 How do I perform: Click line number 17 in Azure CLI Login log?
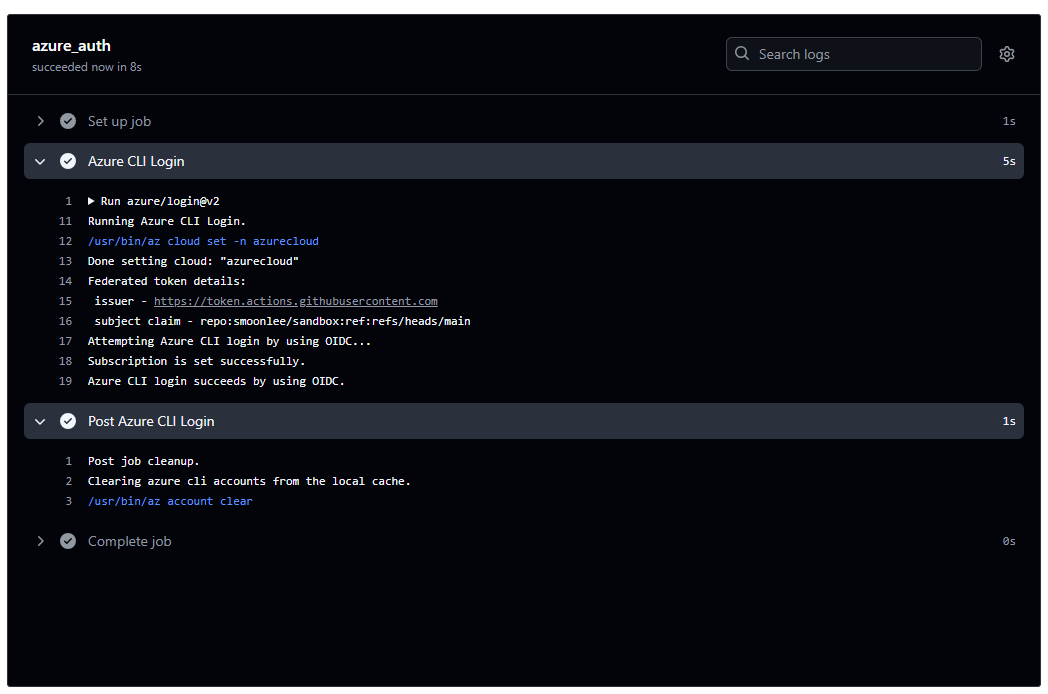click(x=66, y=341)
